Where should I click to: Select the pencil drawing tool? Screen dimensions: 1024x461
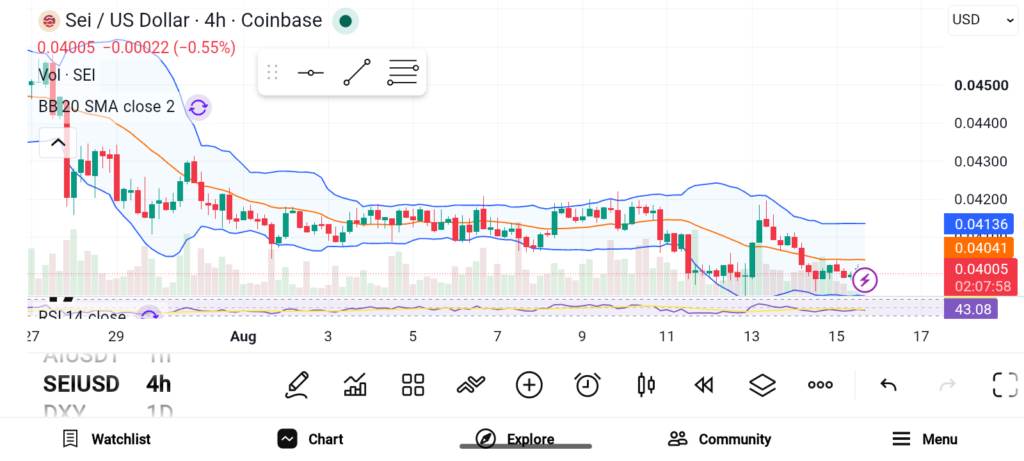296,385
